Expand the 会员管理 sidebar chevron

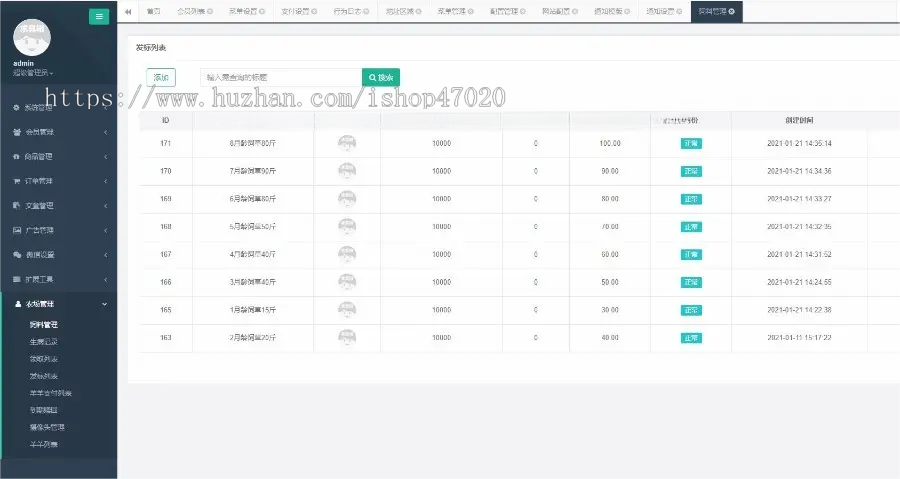click(106, 132)
